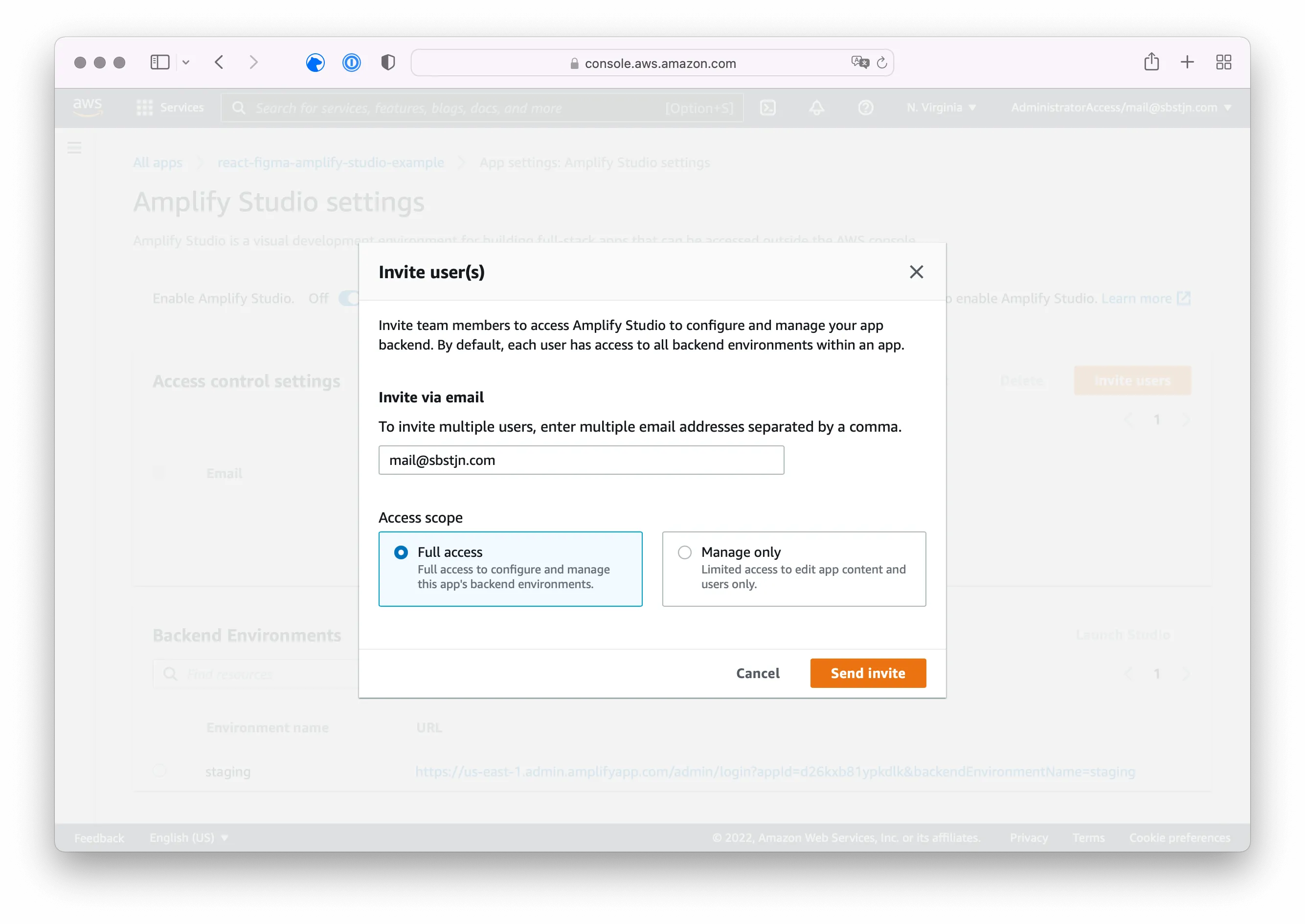Viewport: 1305px width, 924px height.
Task: Show Safari tab overview grid
Action: click(x=1224, y=62)
